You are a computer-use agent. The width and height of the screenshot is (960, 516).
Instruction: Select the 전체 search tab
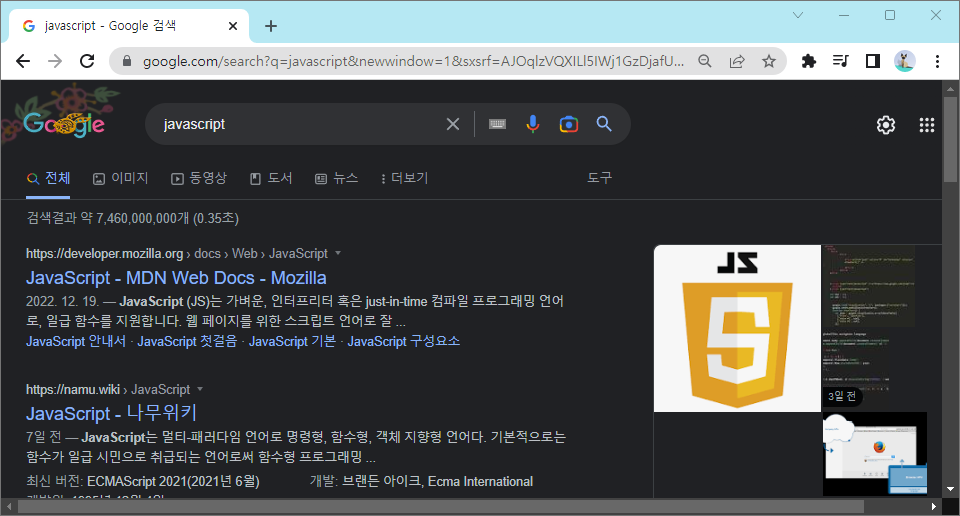[48, 178]
